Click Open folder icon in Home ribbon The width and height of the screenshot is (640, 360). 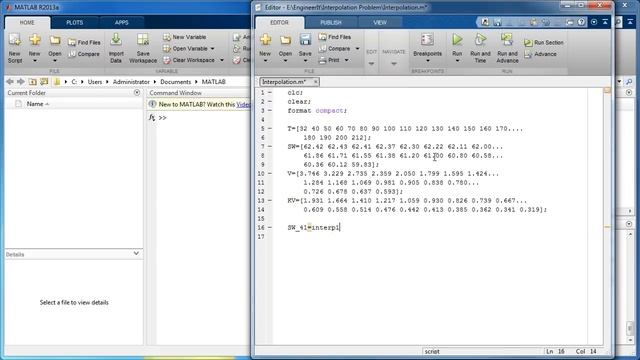[x=55, y=40]
